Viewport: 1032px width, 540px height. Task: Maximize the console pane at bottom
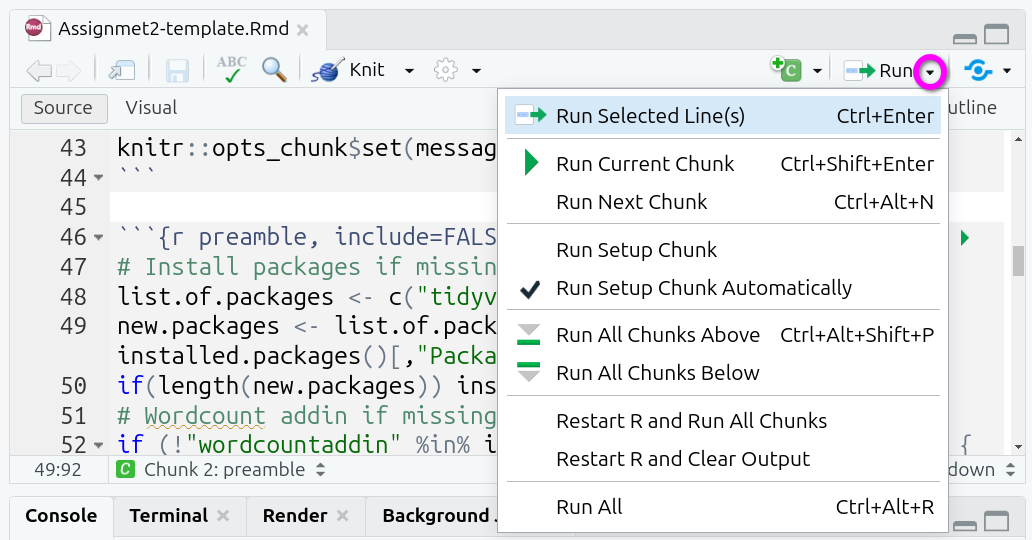tap(996, 522)
